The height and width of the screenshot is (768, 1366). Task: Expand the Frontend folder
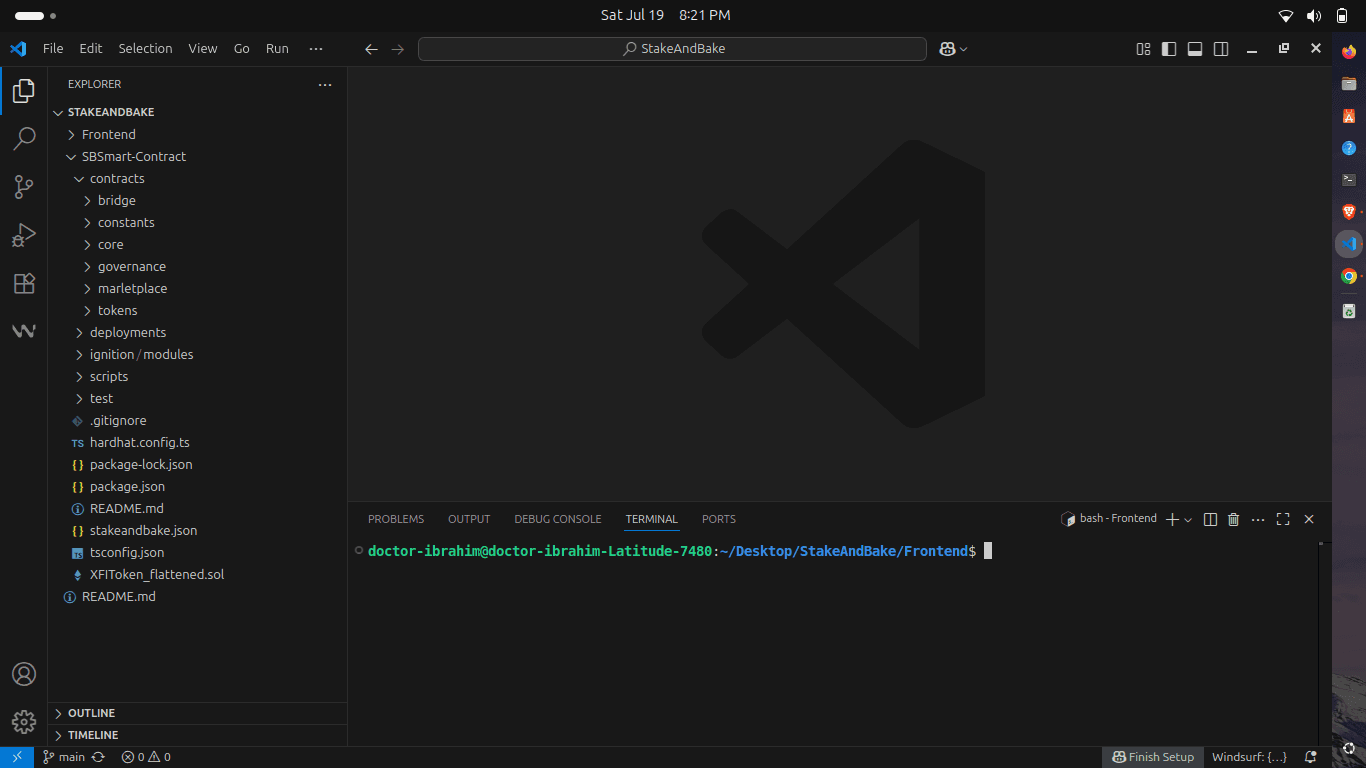pos(108,134)
